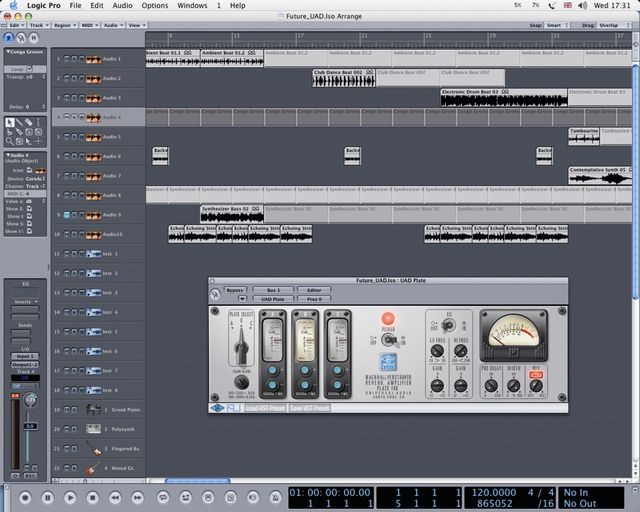Click the Bypass button in plugin window
The image size is (640, 512).
click(235, 290)
